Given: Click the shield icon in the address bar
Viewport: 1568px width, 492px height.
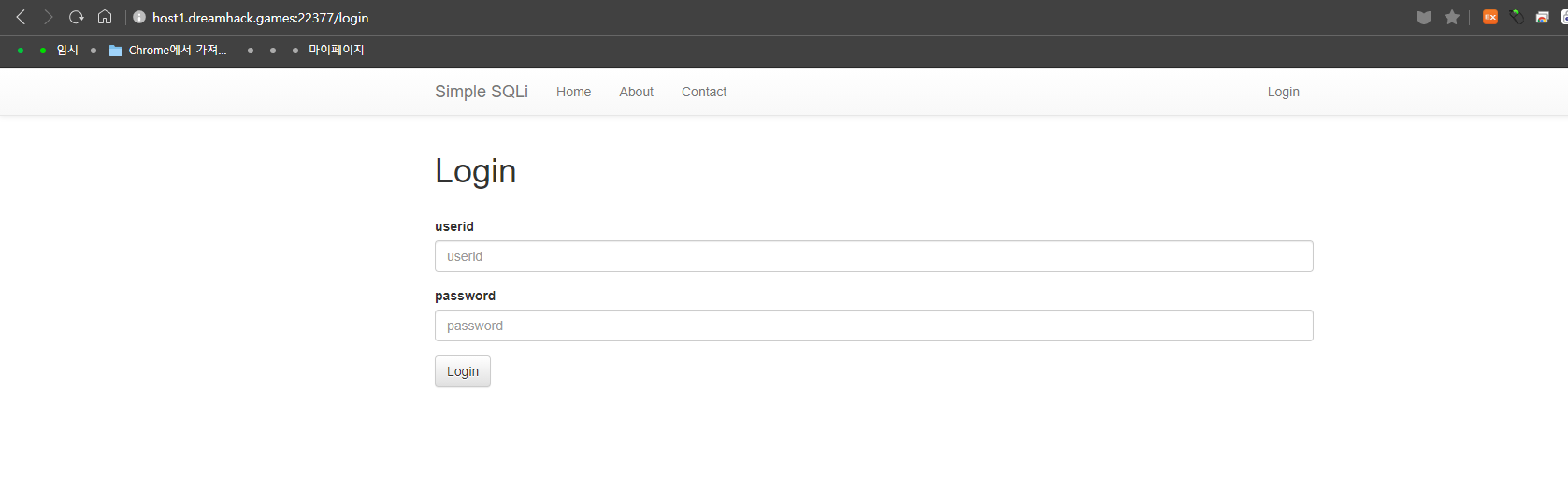Looking at the screenshot, I should (x=1424, y=17).
